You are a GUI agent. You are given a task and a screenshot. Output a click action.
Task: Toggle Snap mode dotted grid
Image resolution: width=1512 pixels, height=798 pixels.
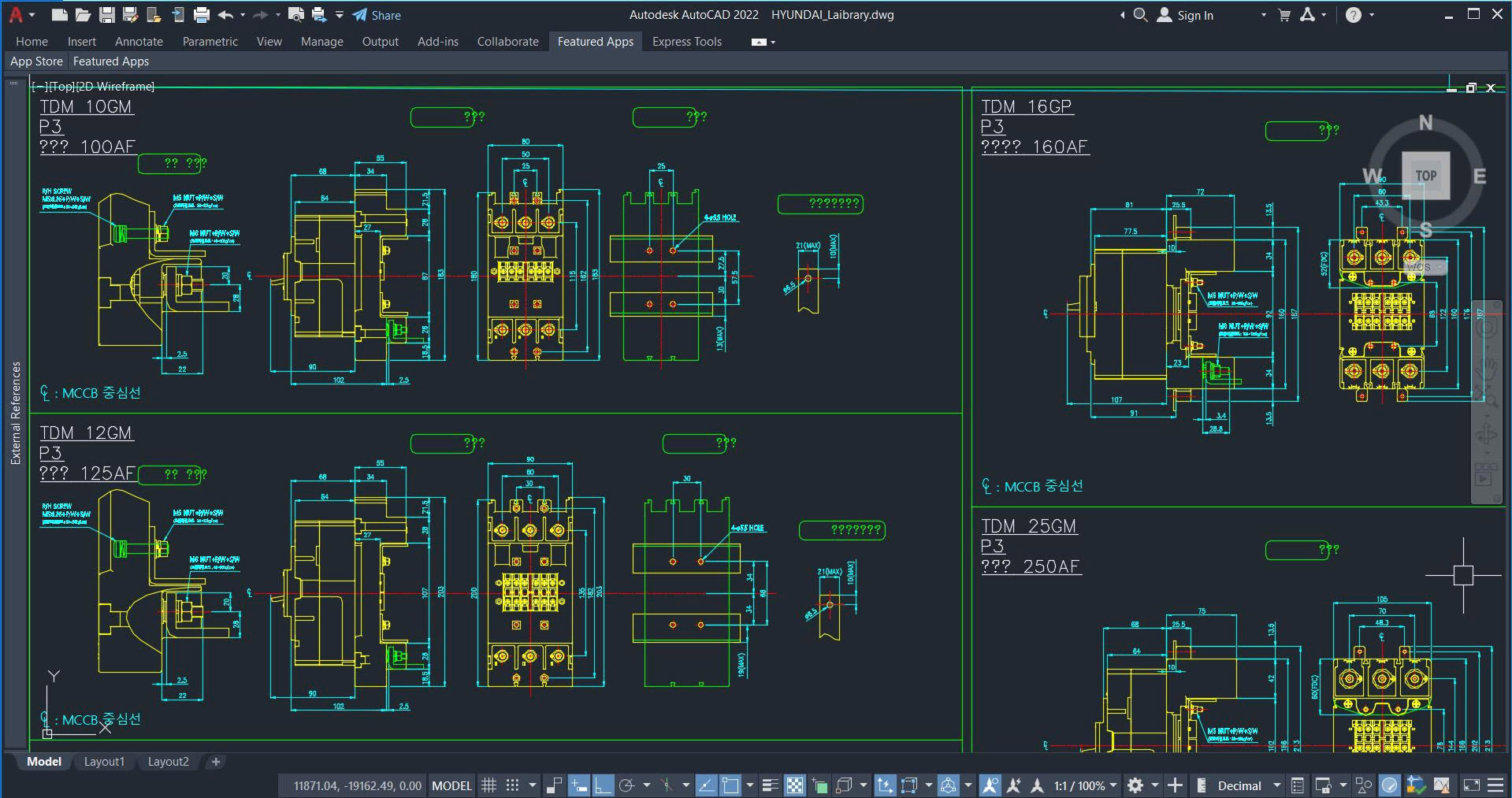coord(512,785)
